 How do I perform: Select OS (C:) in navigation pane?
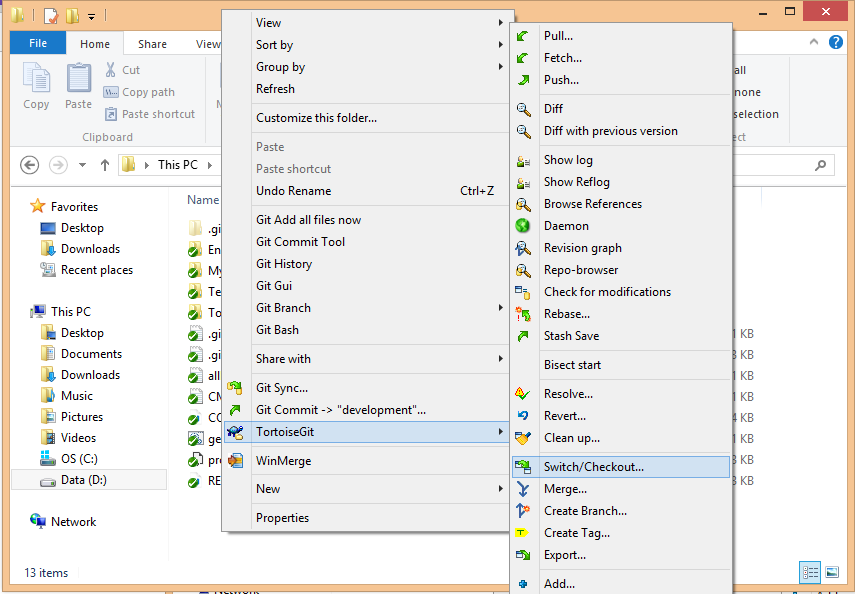click(x=79, y=459)
